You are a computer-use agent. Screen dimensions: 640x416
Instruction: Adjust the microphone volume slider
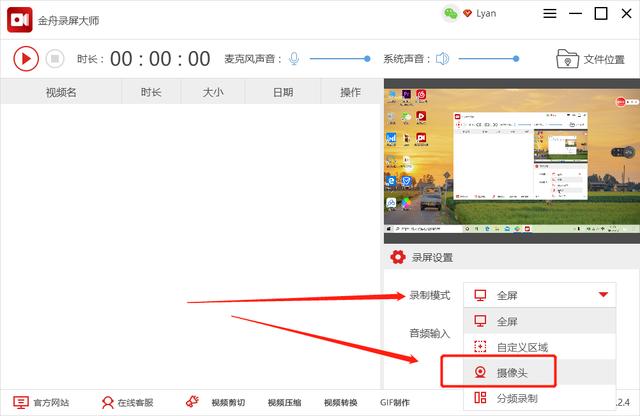[x=340, y=59]
